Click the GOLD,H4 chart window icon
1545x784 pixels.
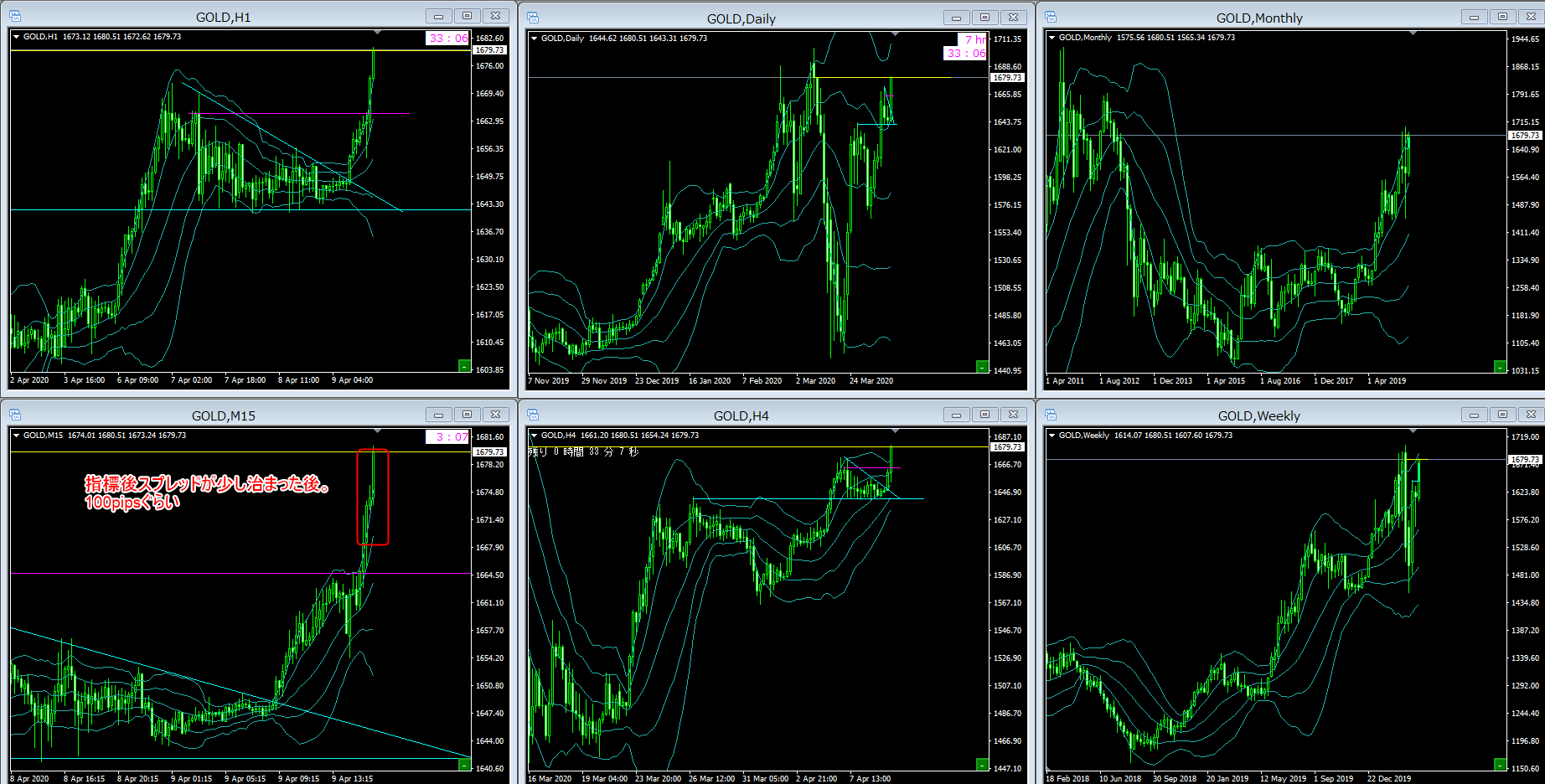(533, 415)
